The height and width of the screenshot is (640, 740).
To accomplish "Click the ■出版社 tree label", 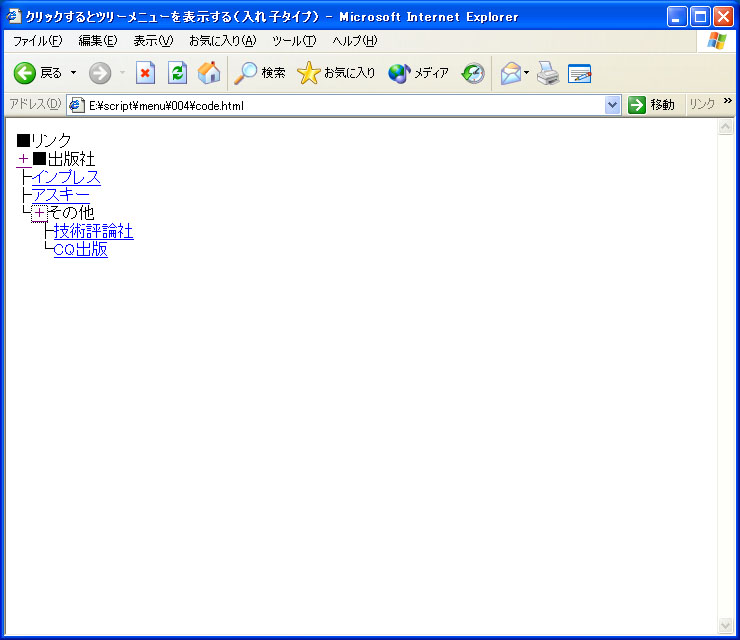I will (64, 159).
